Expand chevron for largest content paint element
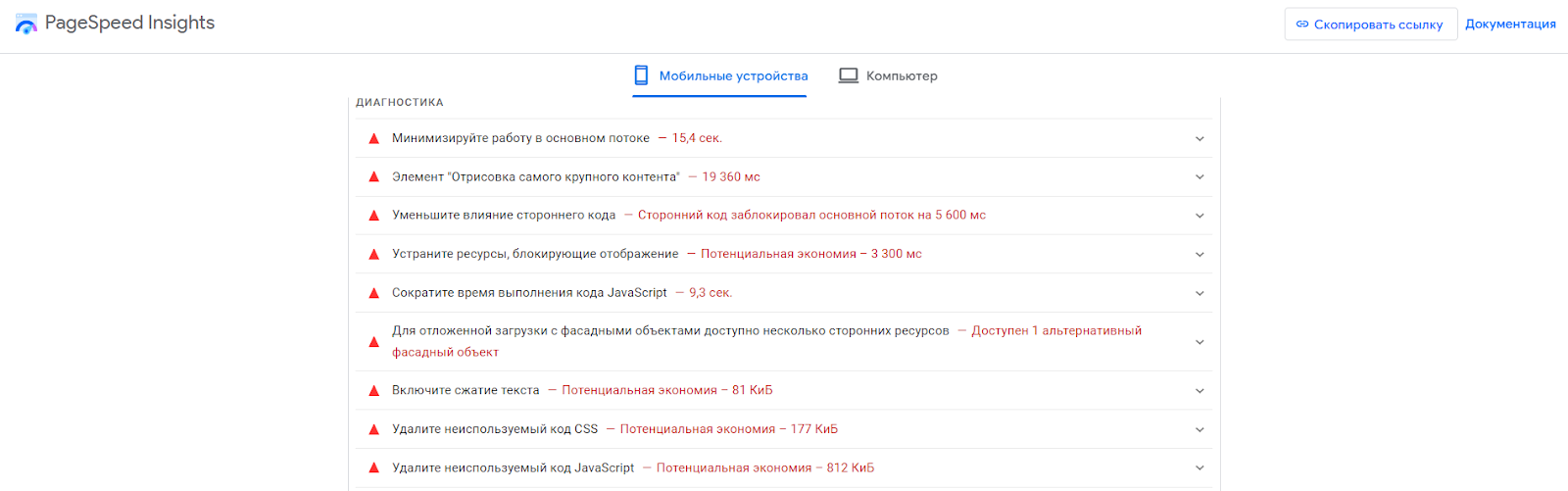 [x=1200, y=177]
